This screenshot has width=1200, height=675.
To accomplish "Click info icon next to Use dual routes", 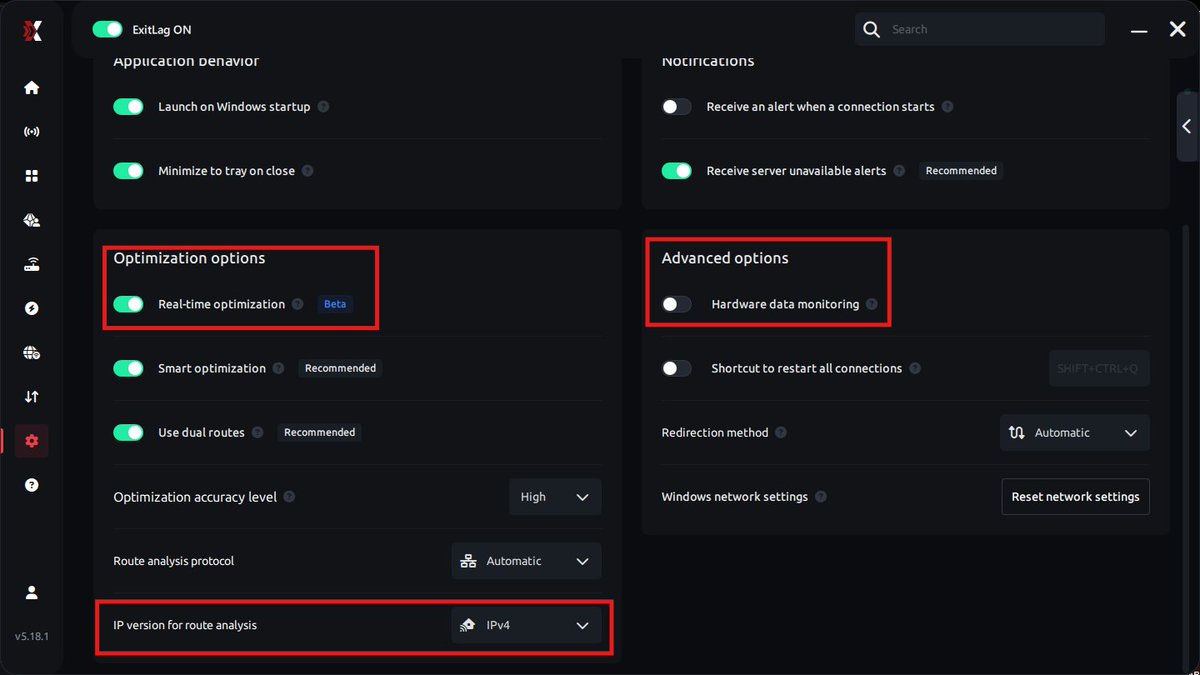I will pos(257,433).
